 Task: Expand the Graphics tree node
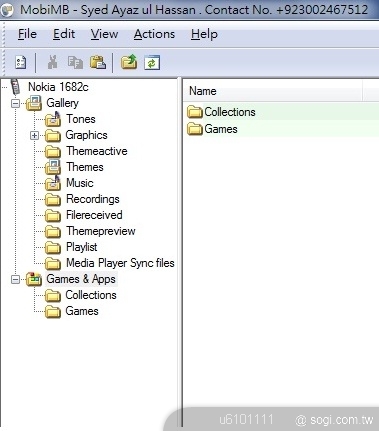point(34,135)
